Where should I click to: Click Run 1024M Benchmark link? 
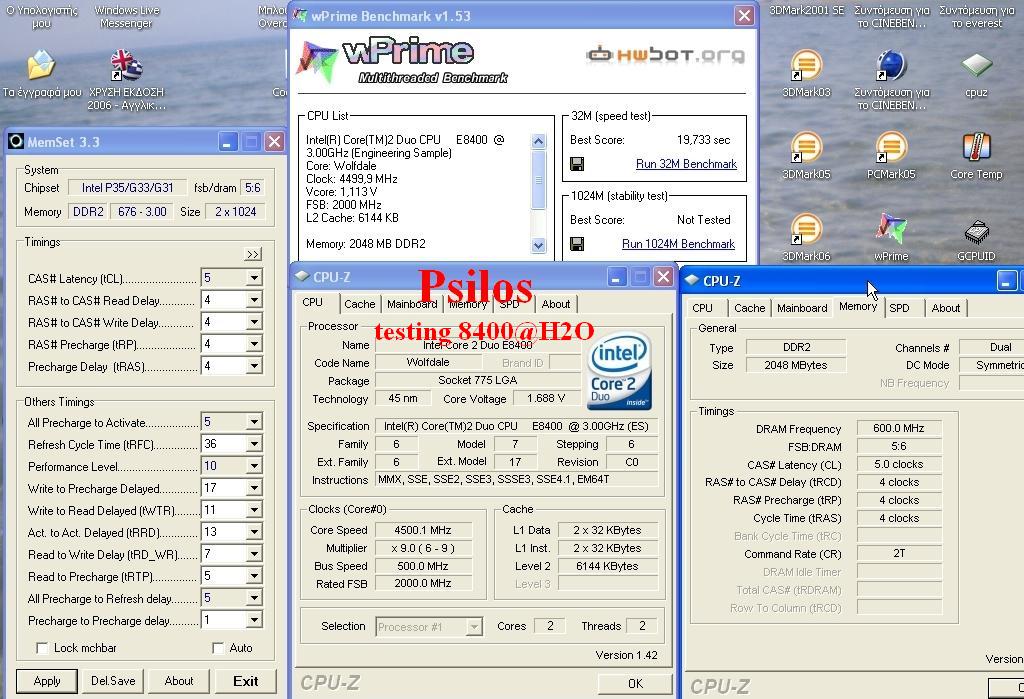tap(678, 244)
